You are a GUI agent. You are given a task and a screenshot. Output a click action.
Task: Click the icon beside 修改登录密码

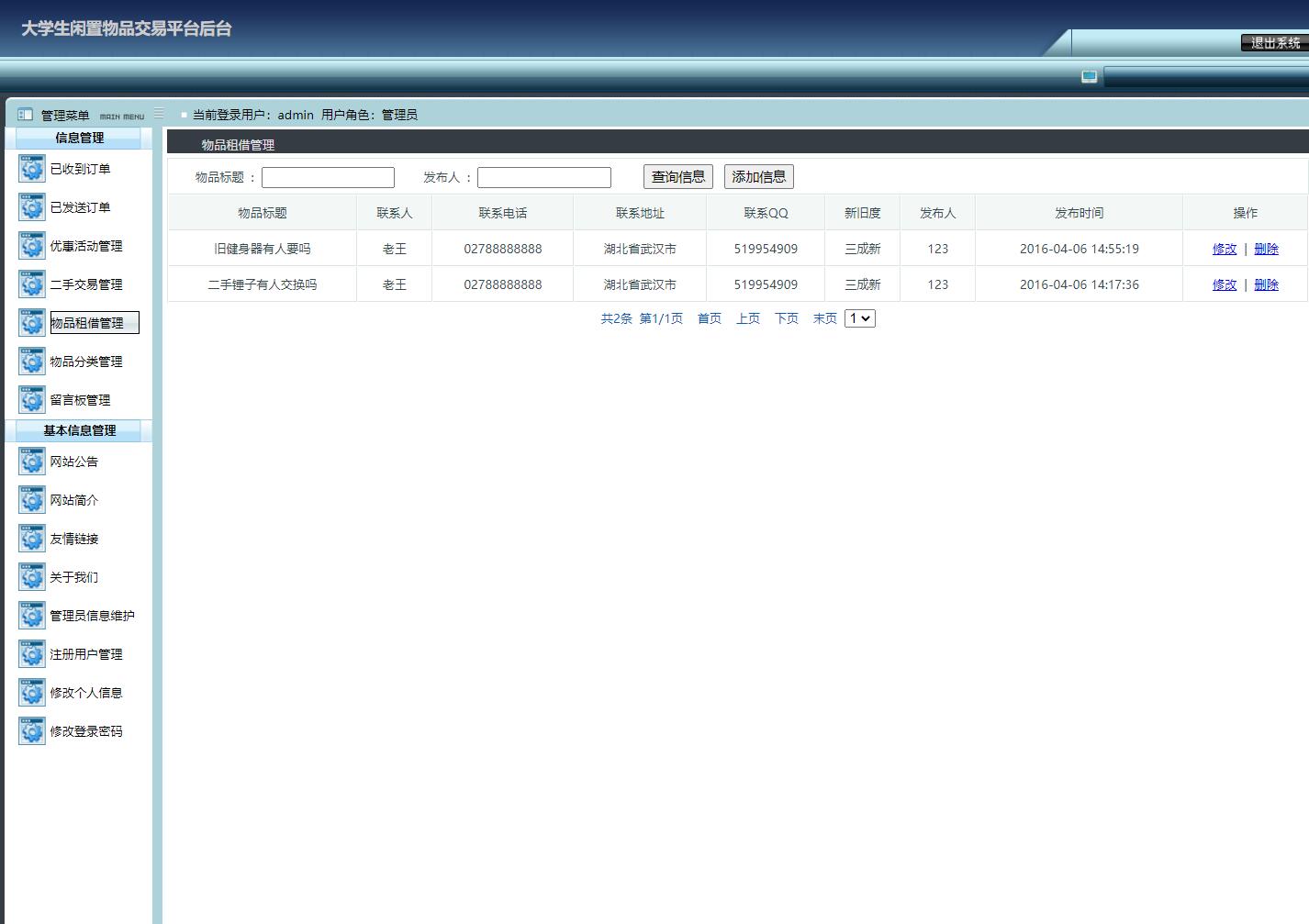pos(31,731)
